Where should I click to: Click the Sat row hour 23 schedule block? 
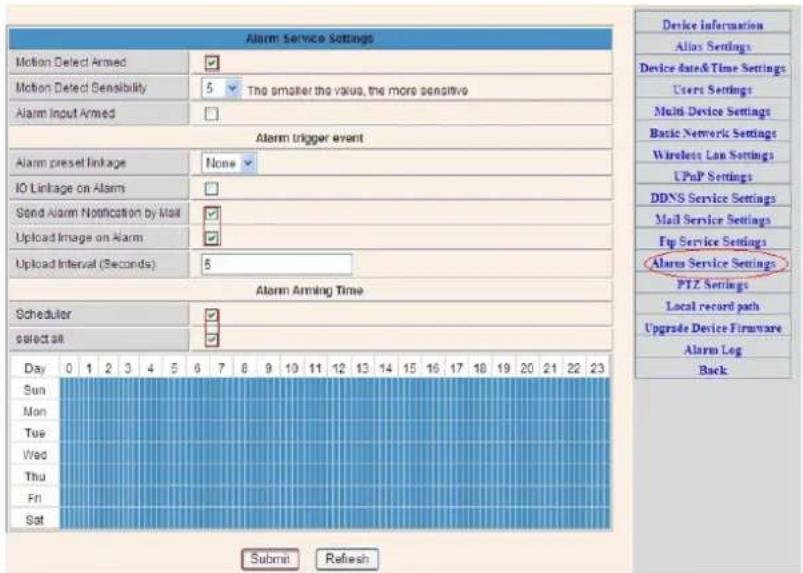click(598, 520)
